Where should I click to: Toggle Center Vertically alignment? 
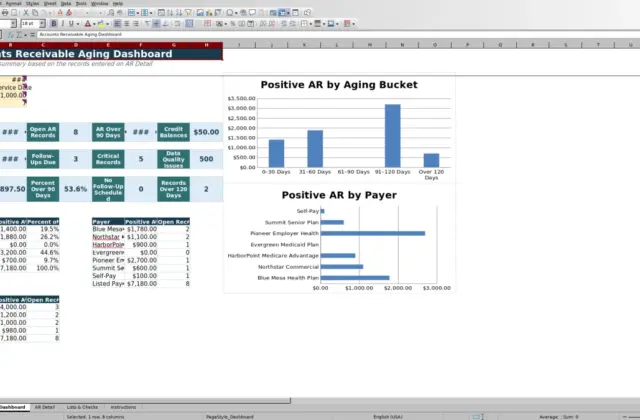tap(156, 24)
